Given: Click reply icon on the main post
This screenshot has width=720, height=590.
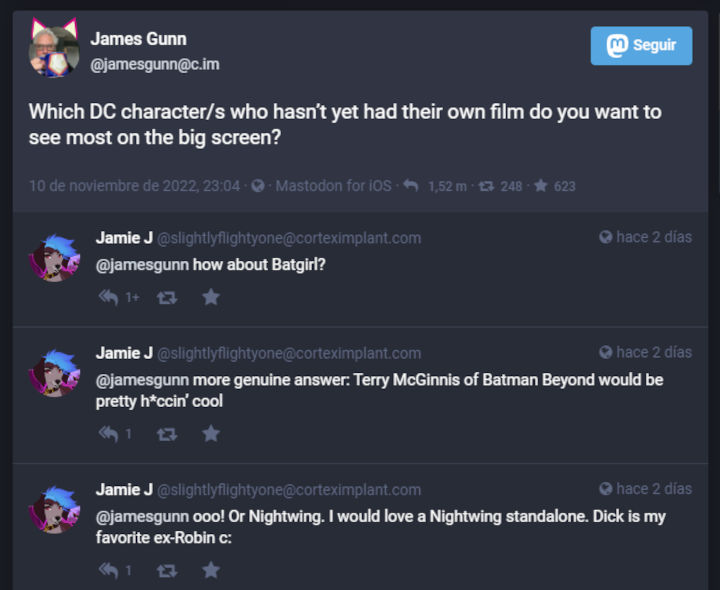Looking at the screenshot, I should coord(410,186).
